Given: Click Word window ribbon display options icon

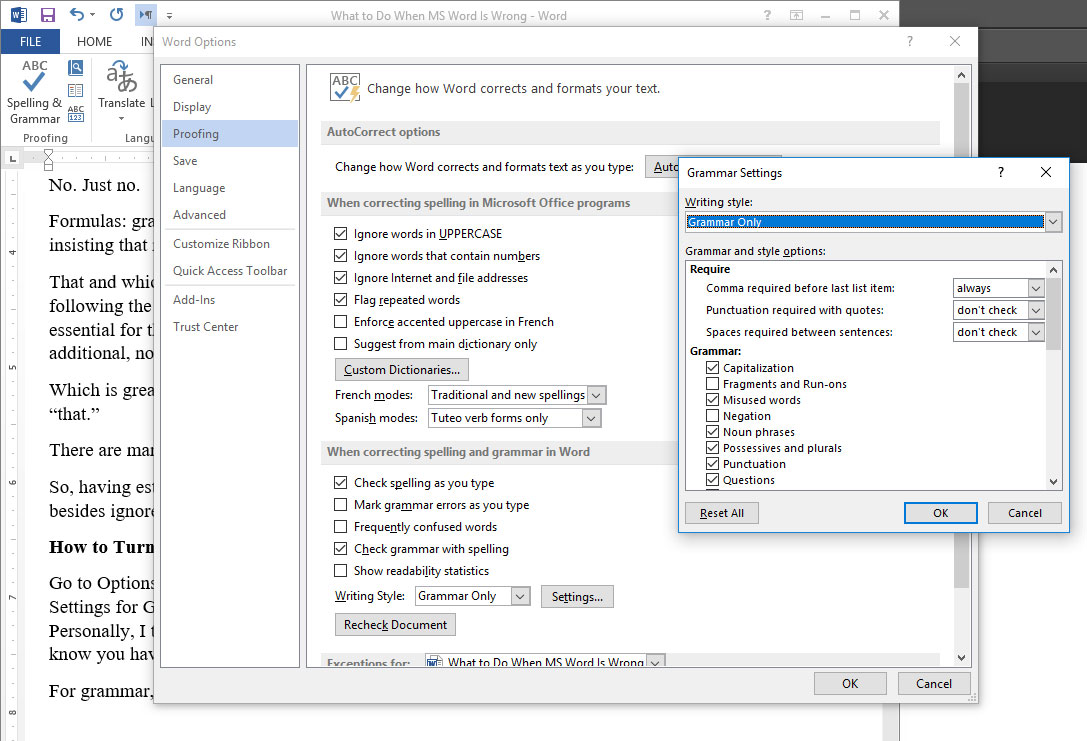Looking at the screenshot, I should [797, 15].
